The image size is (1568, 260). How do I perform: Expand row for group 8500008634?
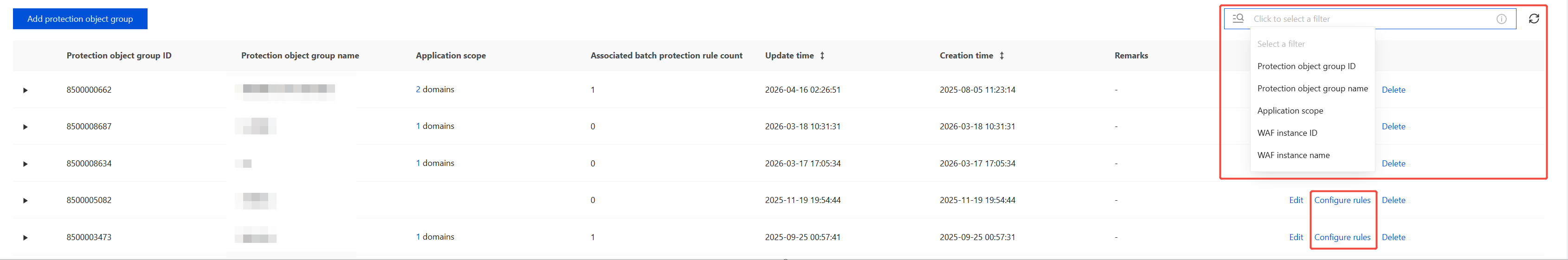[25, 164]
